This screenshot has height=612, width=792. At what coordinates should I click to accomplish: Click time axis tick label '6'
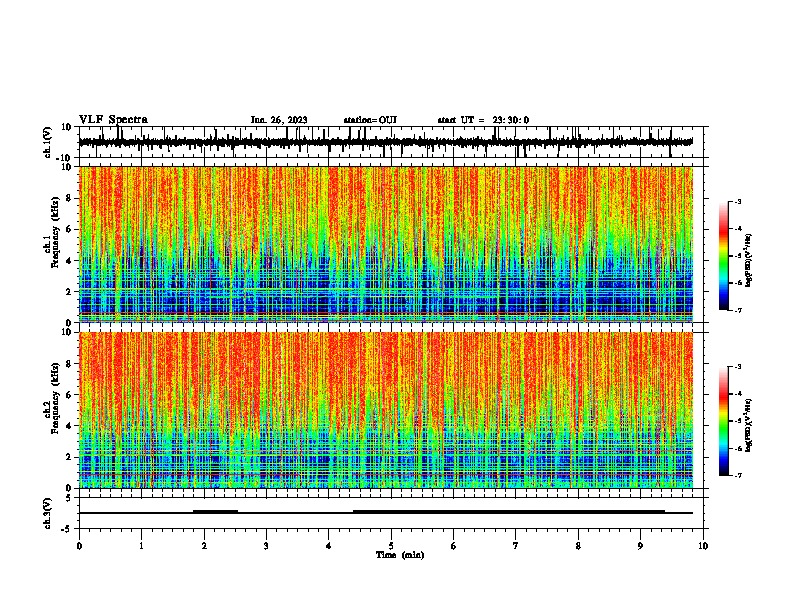[x=454, y=546]
